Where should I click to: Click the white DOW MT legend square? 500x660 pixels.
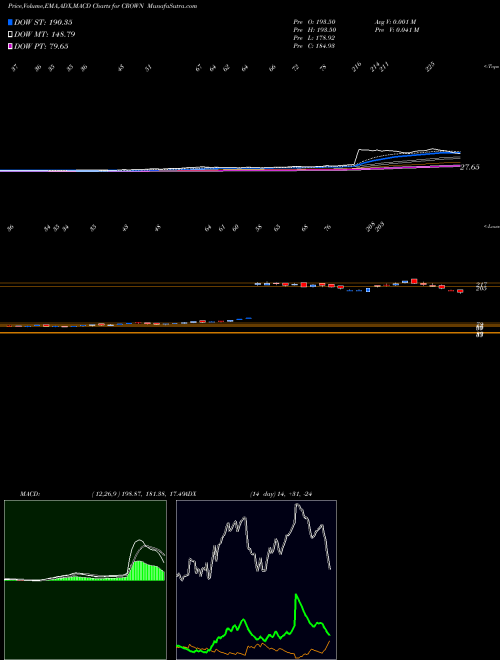pyautogui.click(x=11, y=35)
